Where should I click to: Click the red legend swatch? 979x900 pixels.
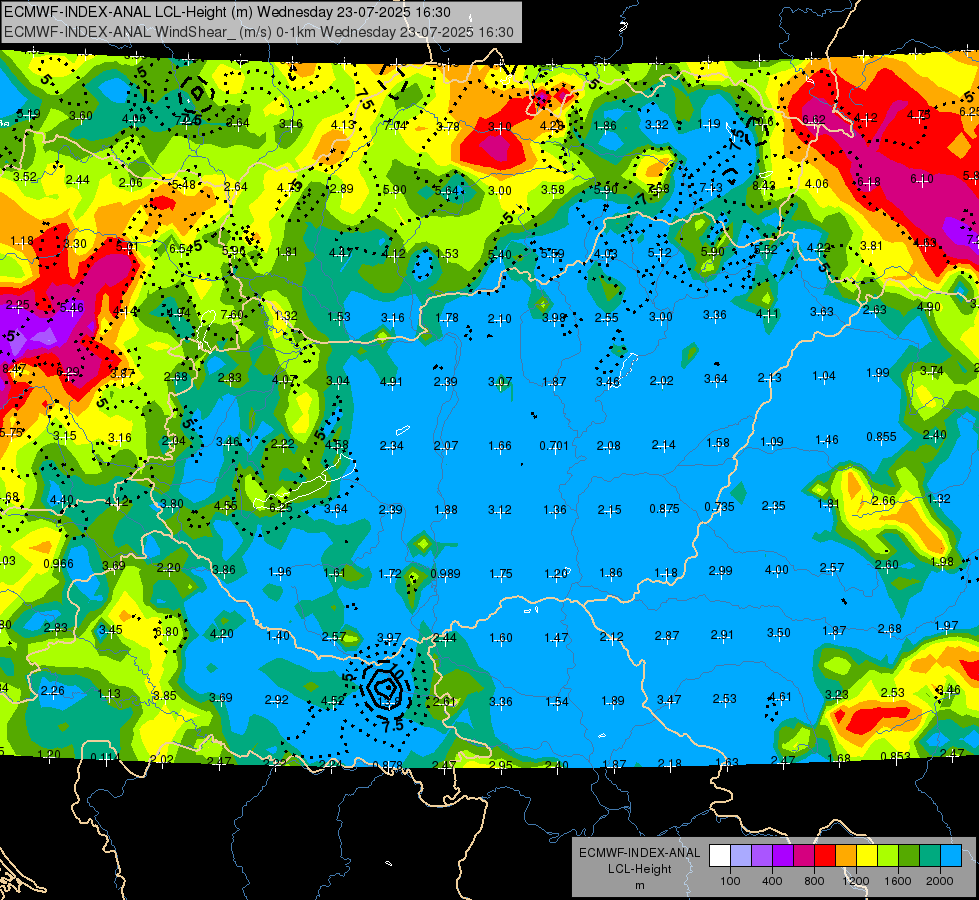pyautogui.click(x=825, y=855)
